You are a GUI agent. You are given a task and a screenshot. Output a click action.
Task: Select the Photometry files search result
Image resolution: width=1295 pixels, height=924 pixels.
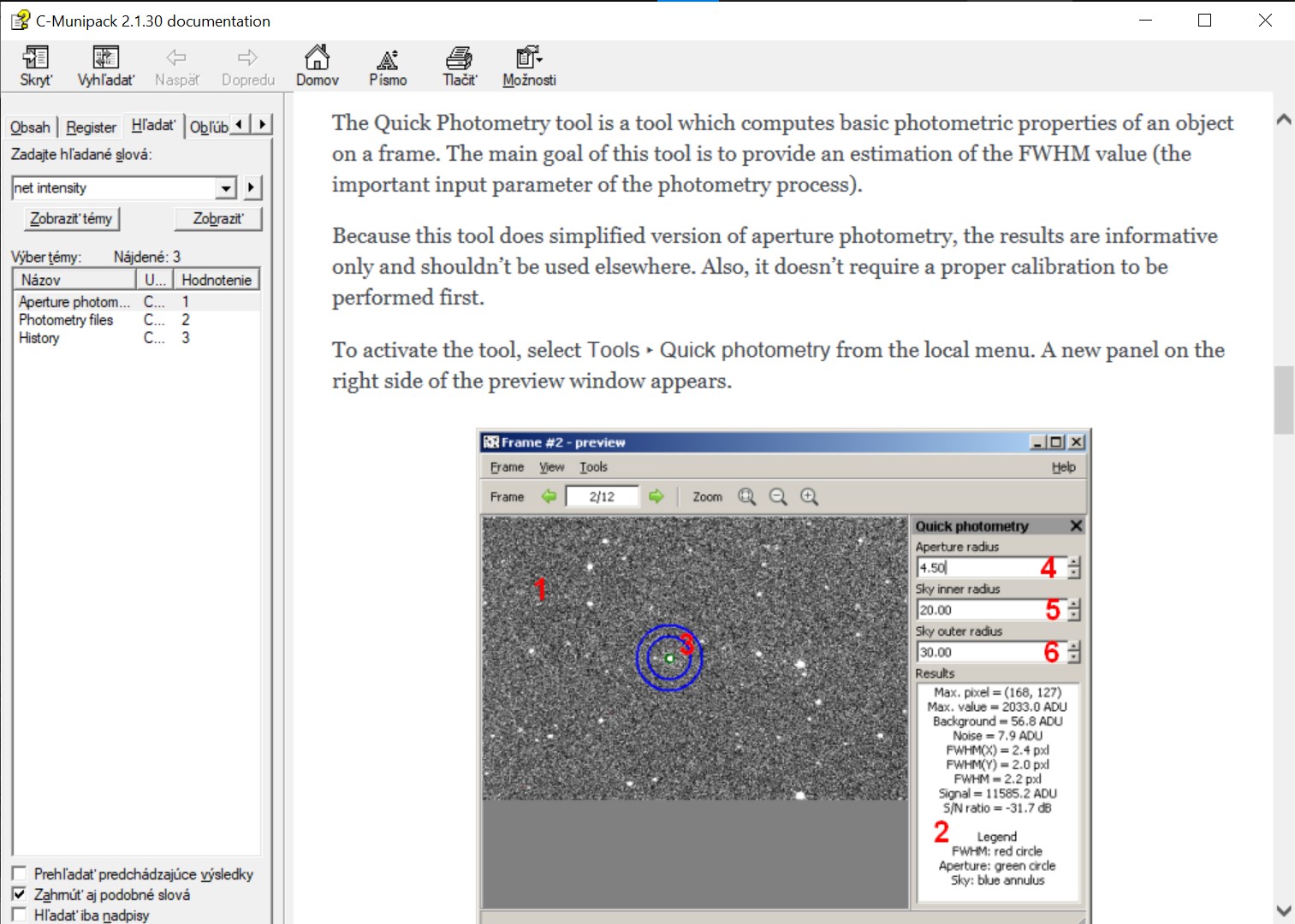pos(136,320)
